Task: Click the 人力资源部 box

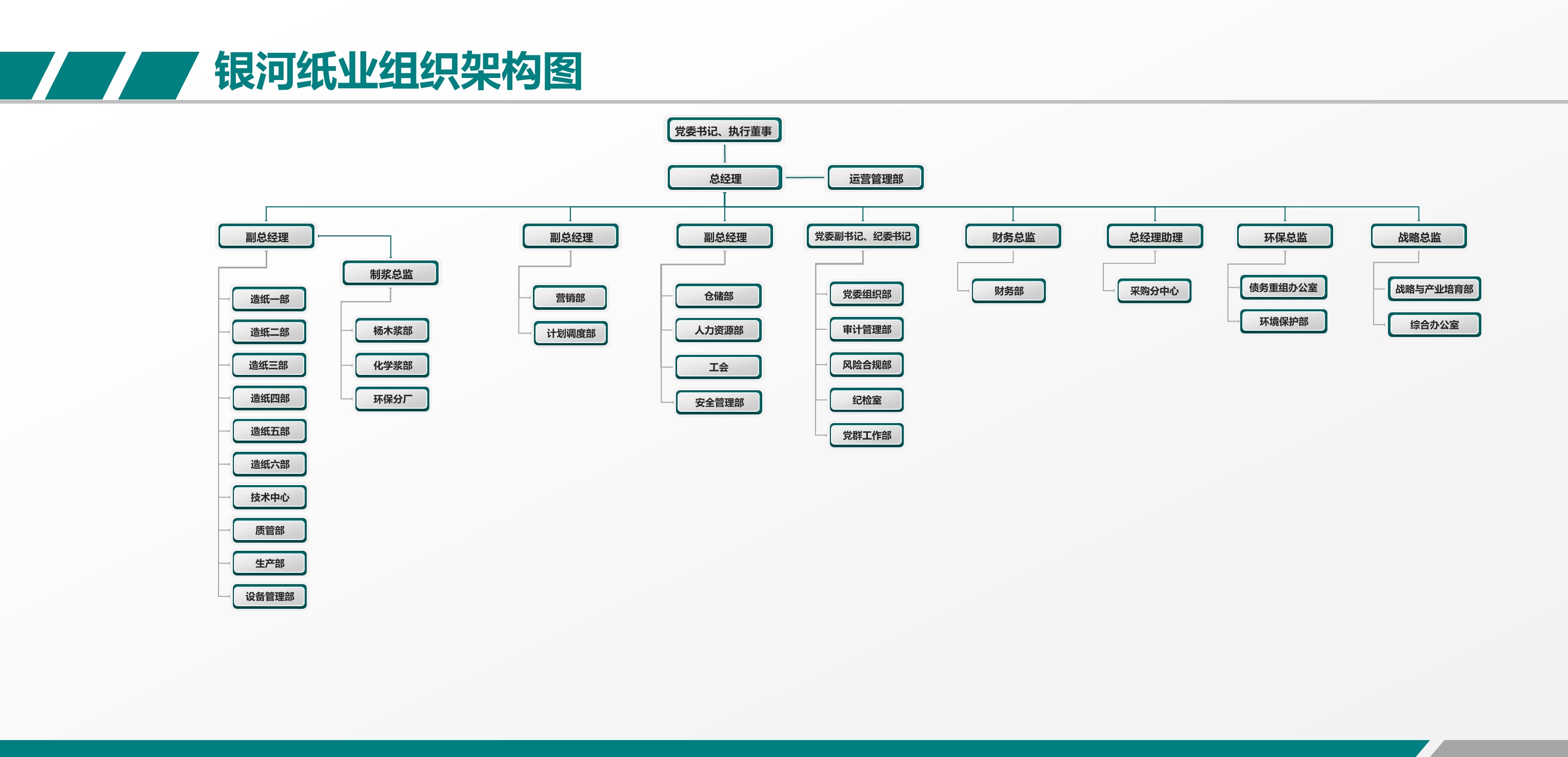Action: tap(718, 330)
